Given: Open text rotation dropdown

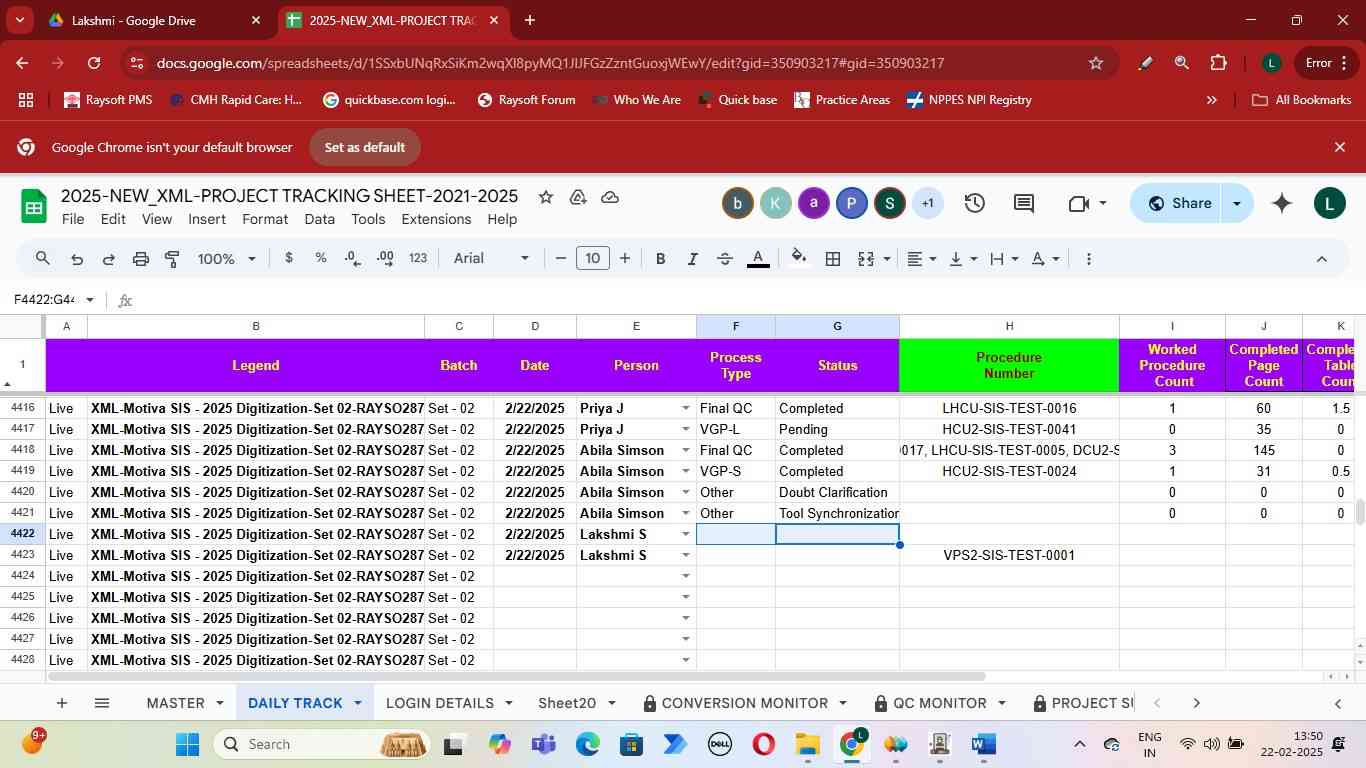Looking at the screenshot, I should pos(1045,259).
